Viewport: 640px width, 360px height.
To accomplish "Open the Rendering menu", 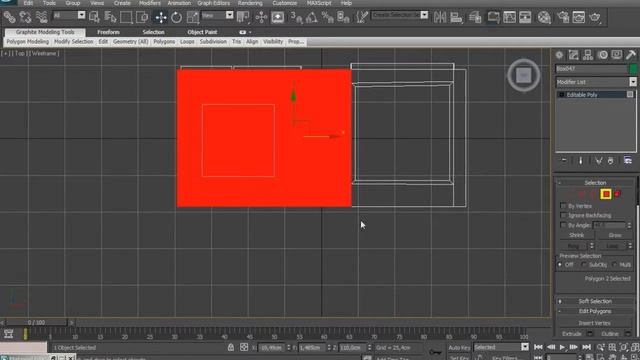I will pos(250,3).
